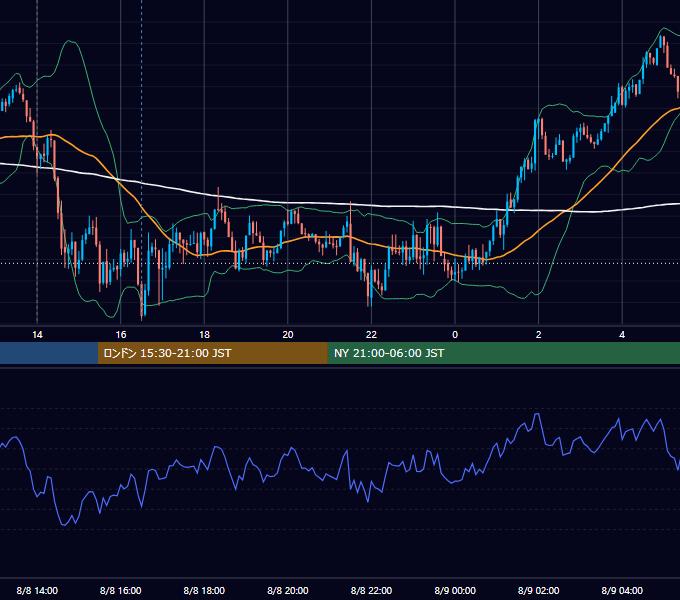Click the ロンドン 15:30-21:00 JST session bar

point(212,353)
